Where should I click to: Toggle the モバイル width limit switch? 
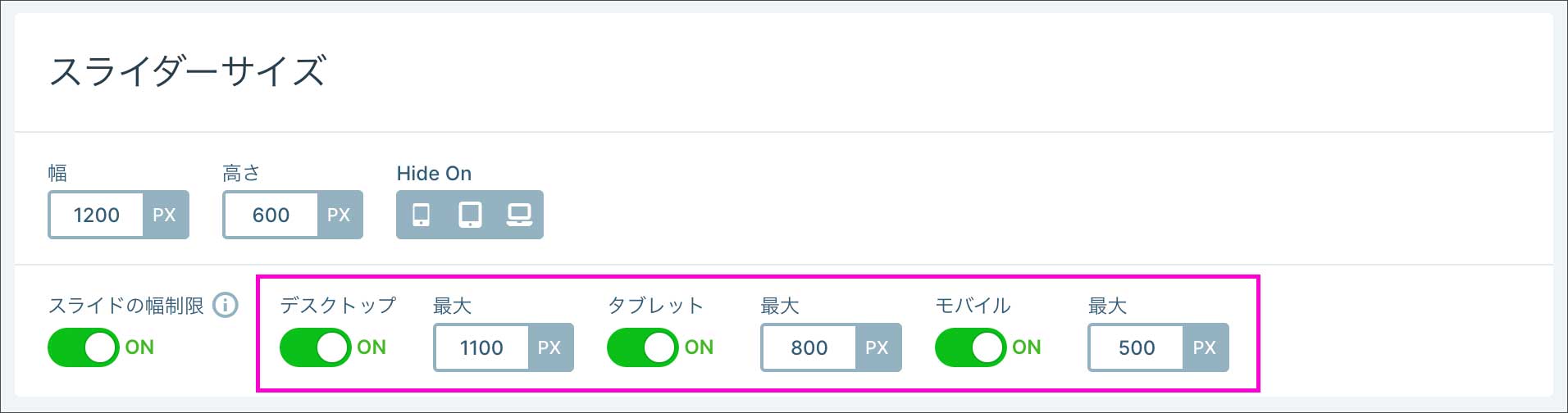coord(971,347)
